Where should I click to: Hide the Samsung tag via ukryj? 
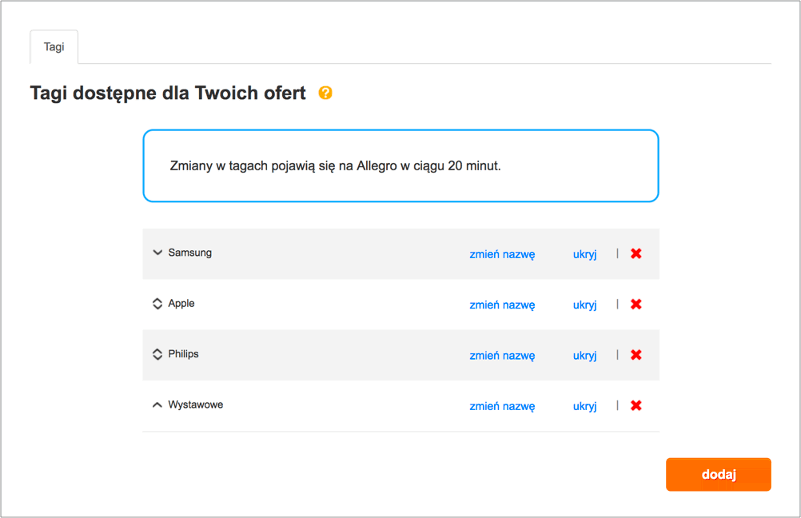pos(584,254)
